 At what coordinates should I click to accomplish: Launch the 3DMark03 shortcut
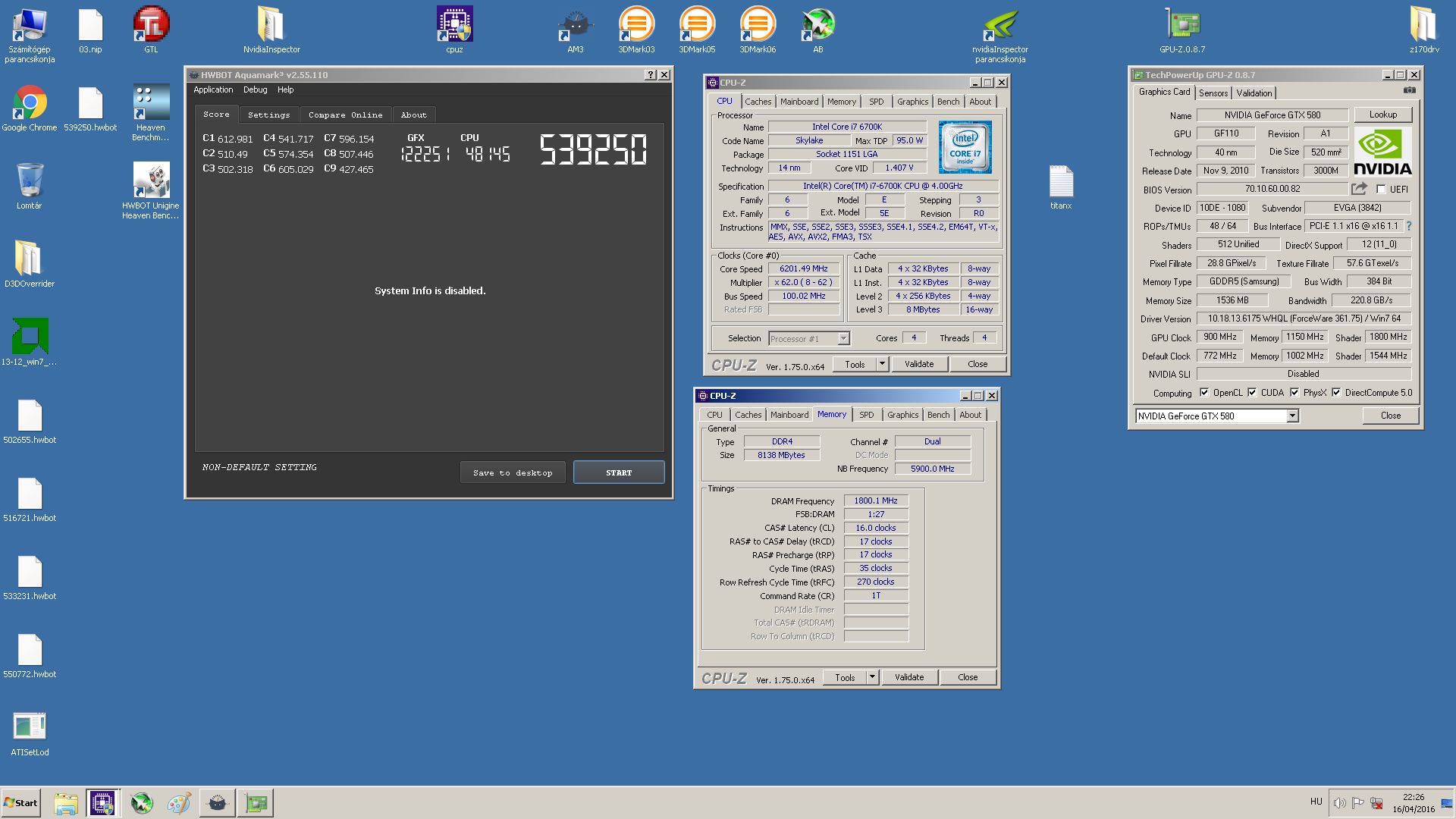636,30
